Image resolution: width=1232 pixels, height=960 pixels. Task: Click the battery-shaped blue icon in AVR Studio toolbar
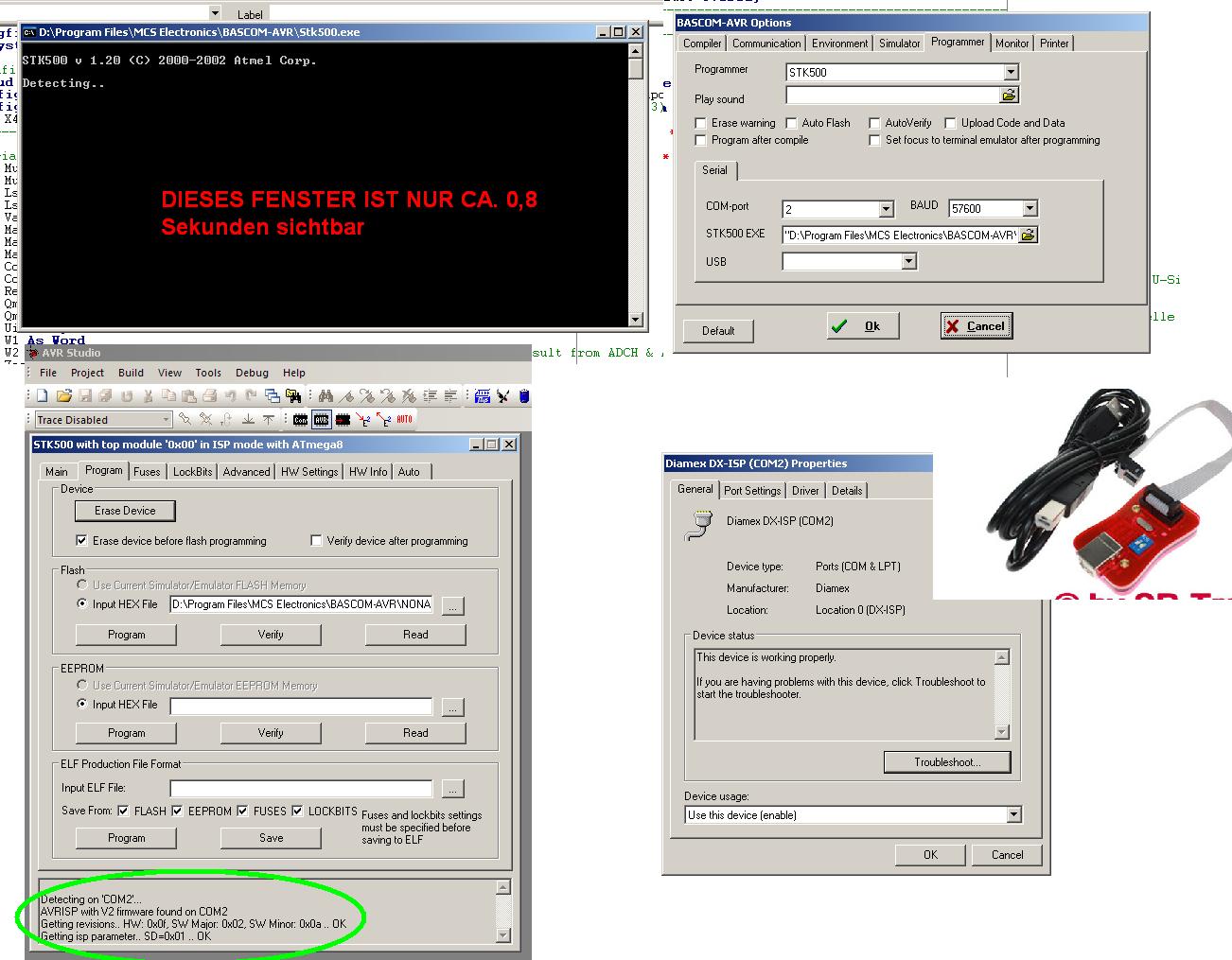[523, 395]
